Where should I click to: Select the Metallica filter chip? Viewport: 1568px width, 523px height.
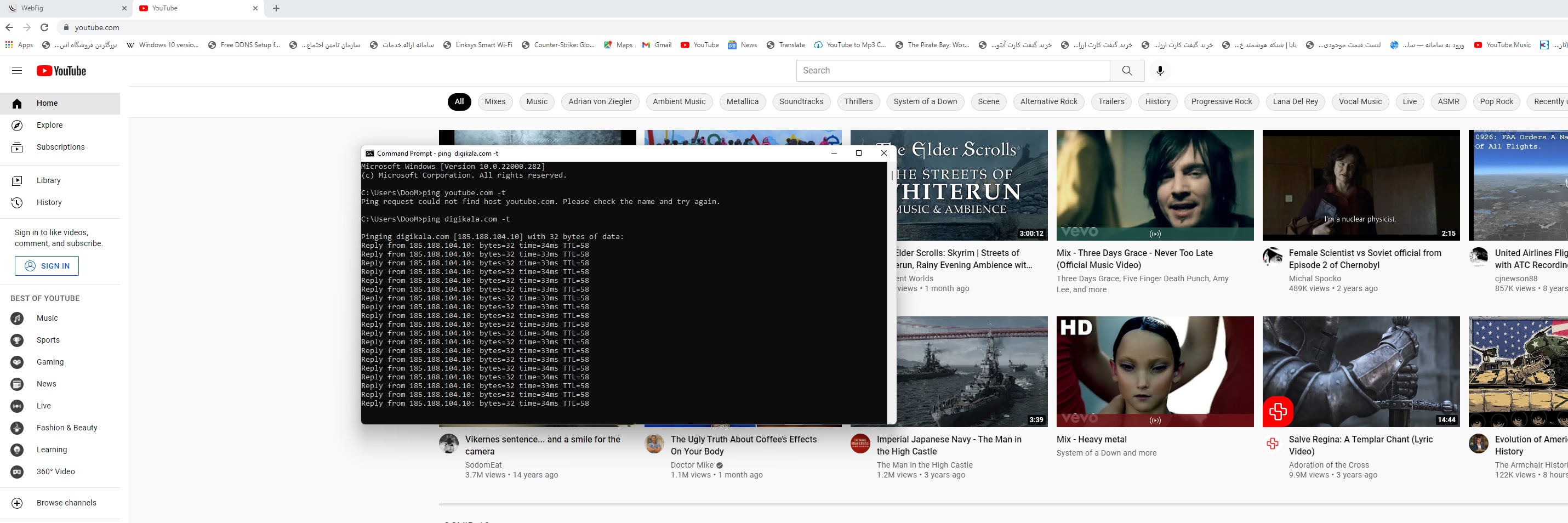click(x=742, y=101)
